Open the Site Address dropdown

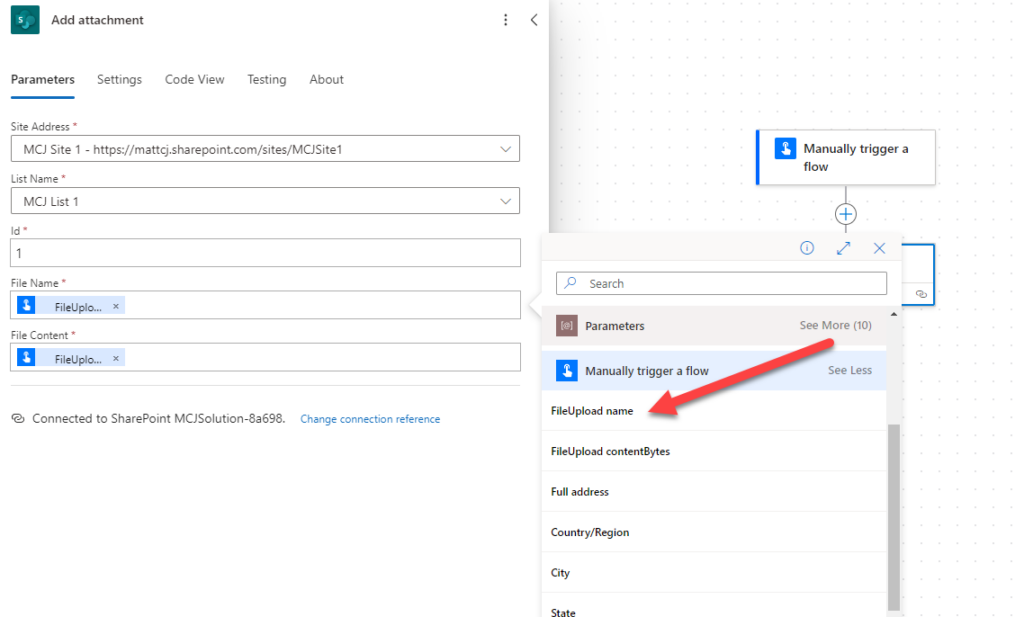(505, 148)
